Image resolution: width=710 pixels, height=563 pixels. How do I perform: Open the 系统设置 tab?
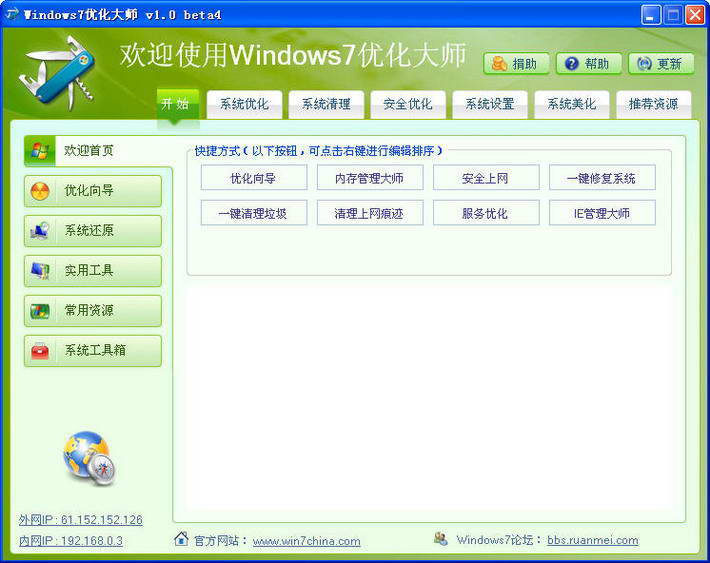(490, 105)
